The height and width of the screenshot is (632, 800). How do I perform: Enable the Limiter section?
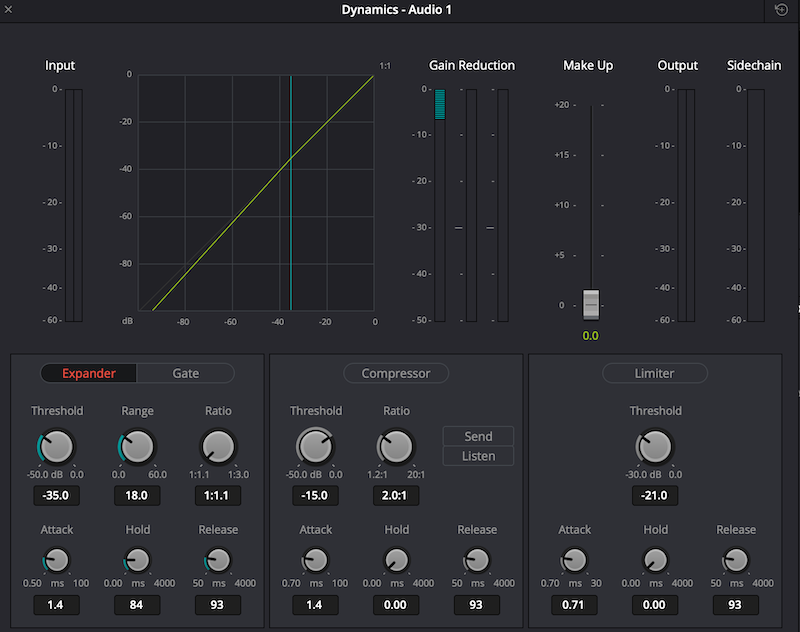click(655, 373)
